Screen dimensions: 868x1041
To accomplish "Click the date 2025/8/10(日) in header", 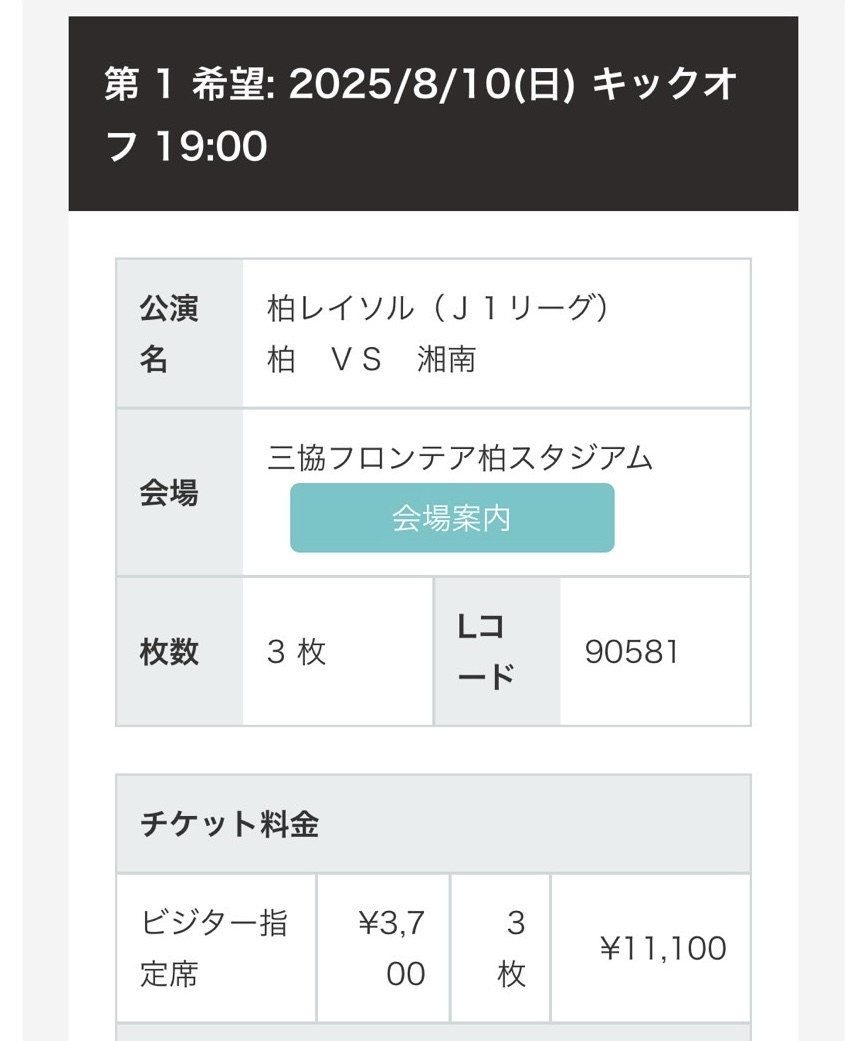I will [432, 85].
